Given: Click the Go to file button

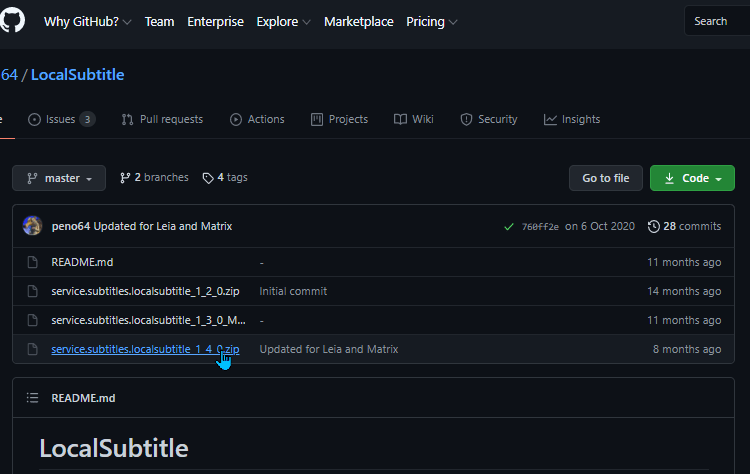Looking at the screenshot, I should tap(606, 178).
